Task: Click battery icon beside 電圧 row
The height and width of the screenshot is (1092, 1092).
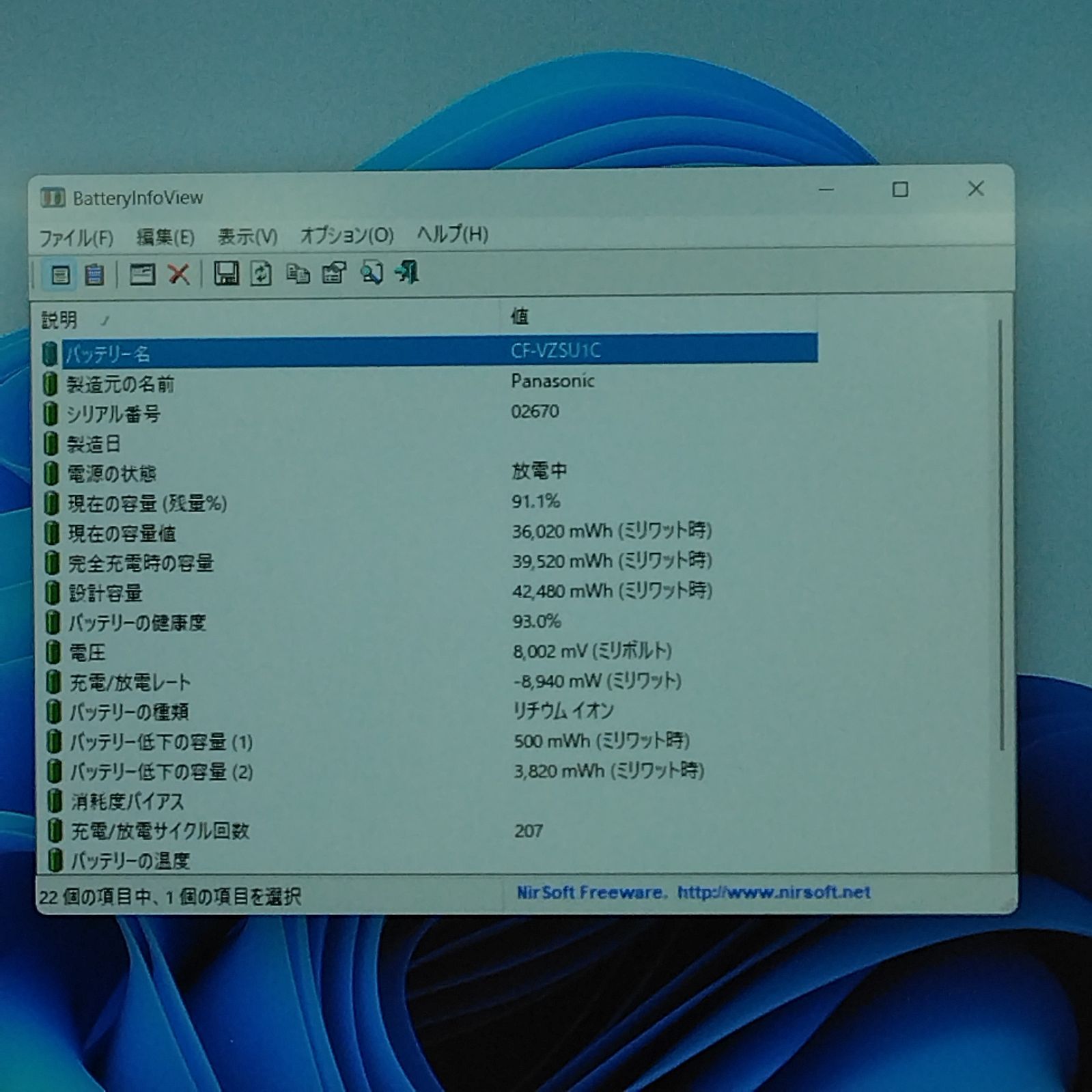Action: 53,652
